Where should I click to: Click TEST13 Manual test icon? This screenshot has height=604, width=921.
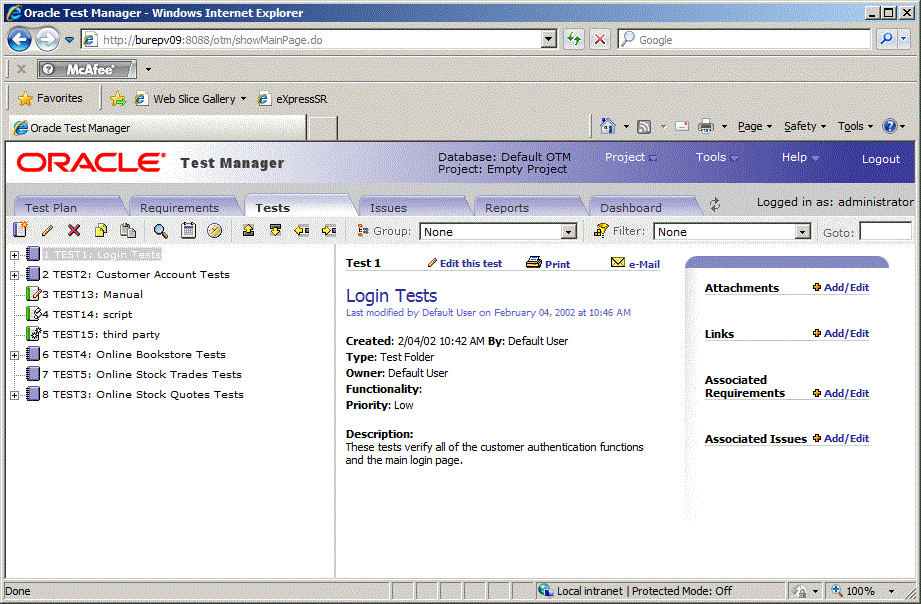point(33,294)
